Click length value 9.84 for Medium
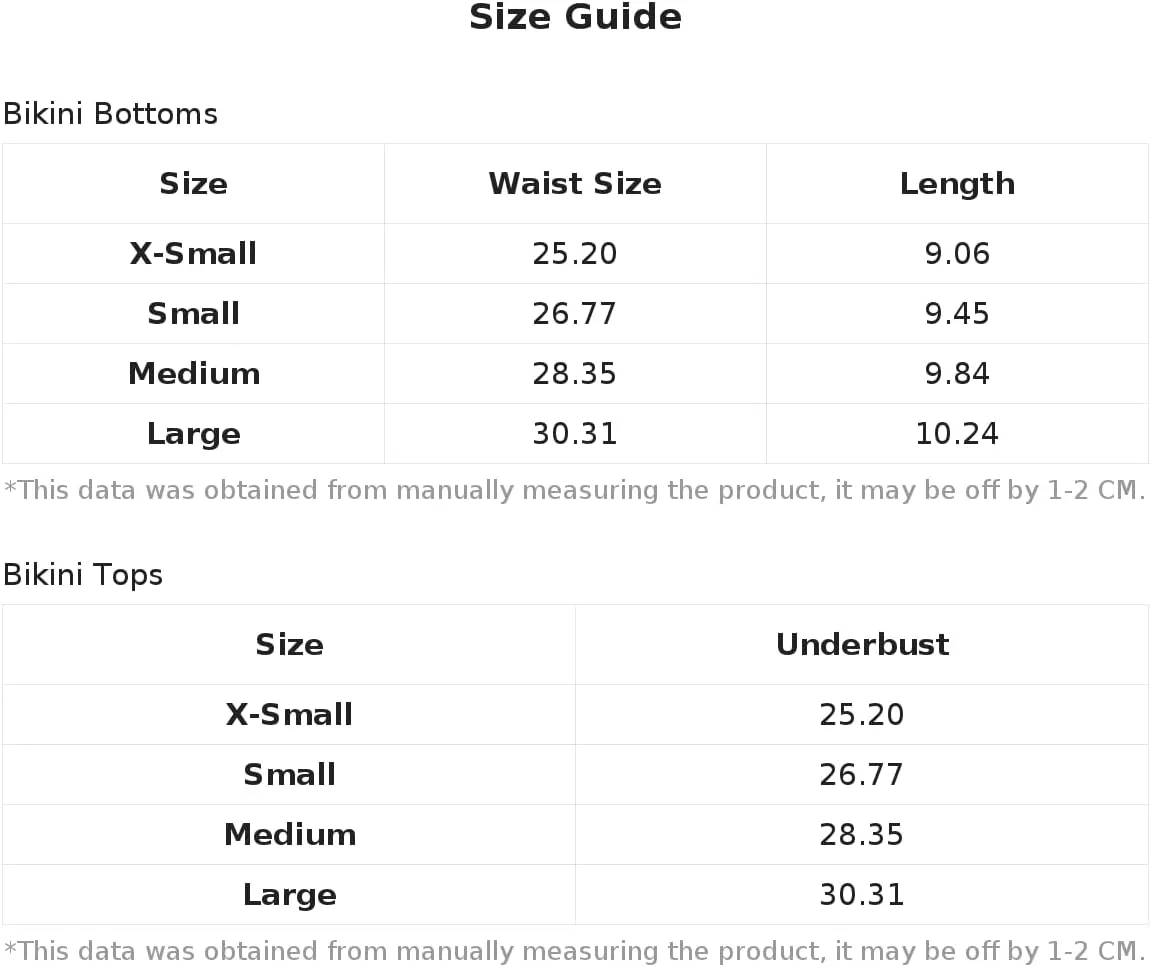The image size is (1151, 967). 957,374
